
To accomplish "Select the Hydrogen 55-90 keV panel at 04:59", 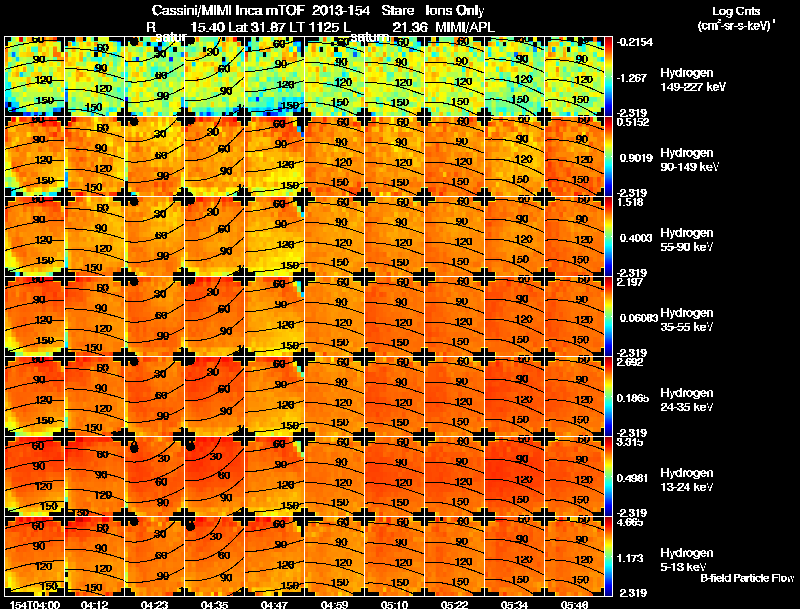I will [x=334, y=236].
